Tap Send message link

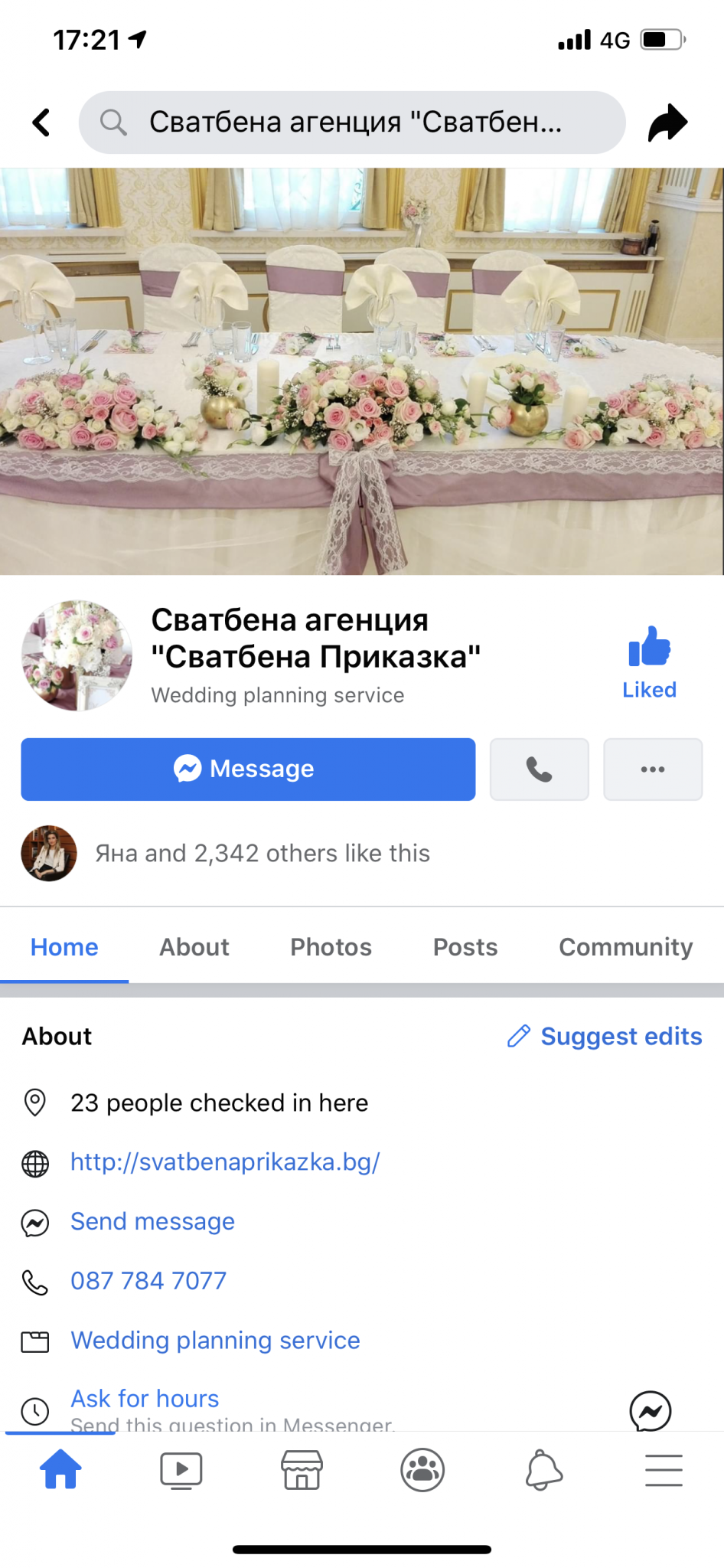pos(152,1221)
